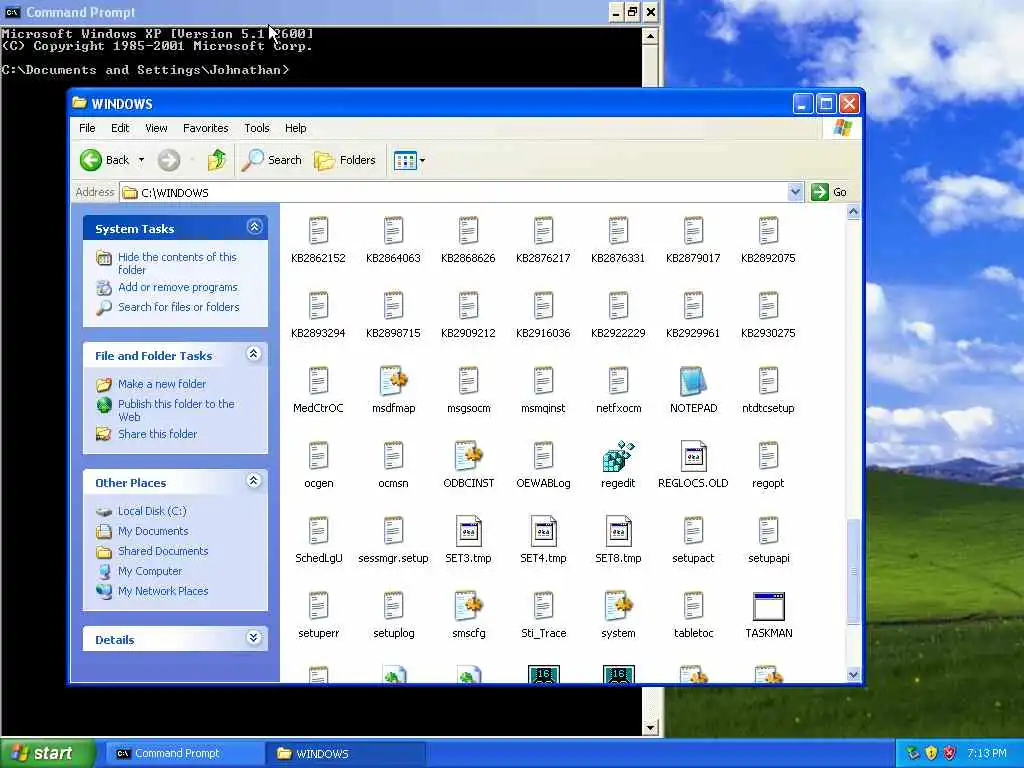
Task: Select the KB2930275 log file
Action: (768, 306)
